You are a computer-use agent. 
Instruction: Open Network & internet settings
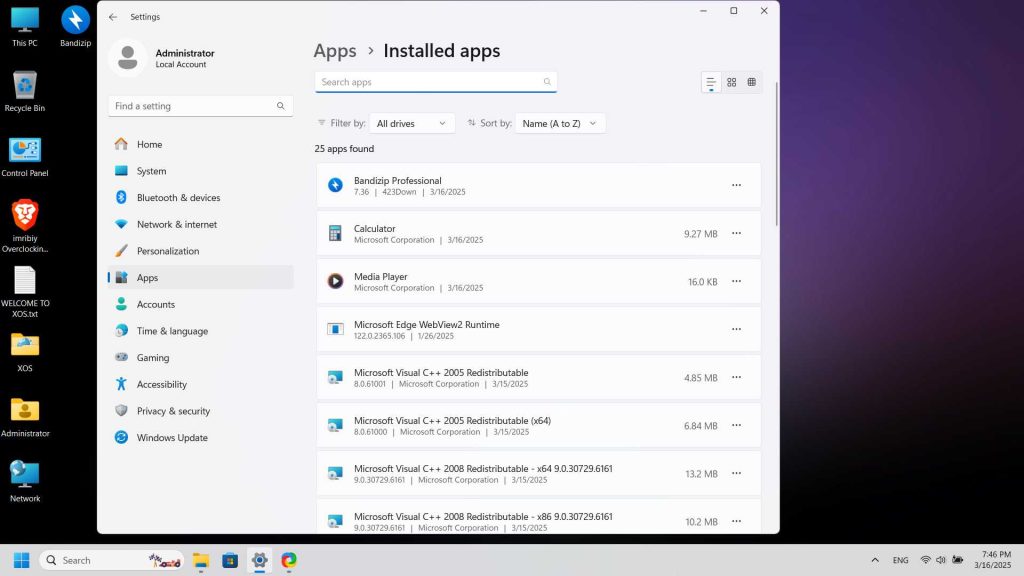pos(200,225)
